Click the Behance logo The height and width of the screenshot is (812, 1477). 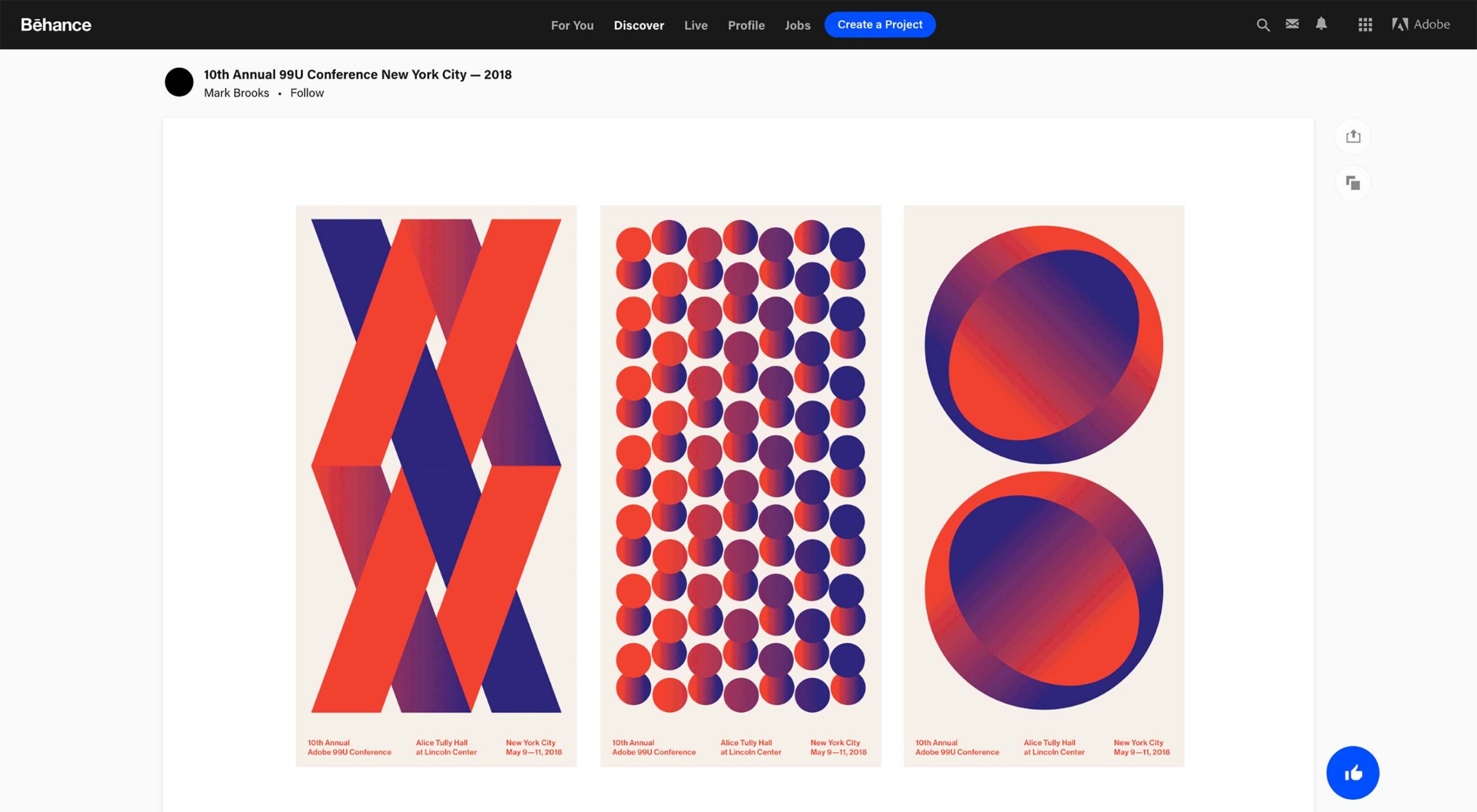[56, 25]
